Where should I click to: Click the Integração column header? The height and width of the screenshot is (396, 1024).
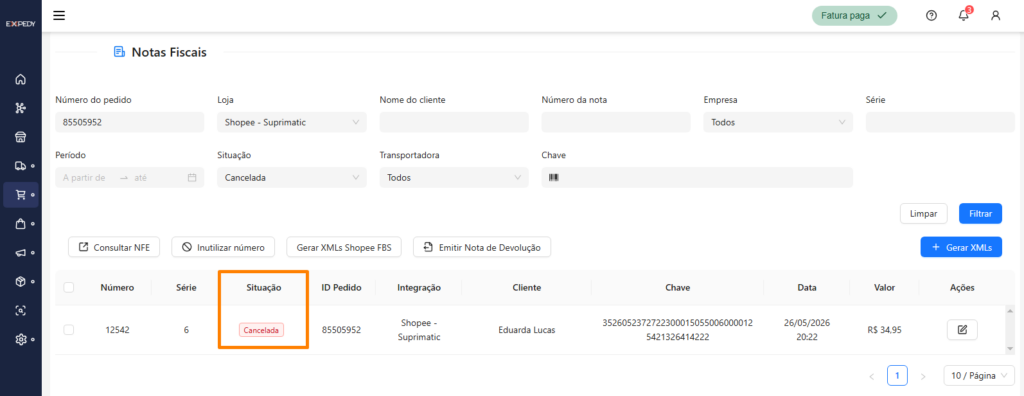419,288
